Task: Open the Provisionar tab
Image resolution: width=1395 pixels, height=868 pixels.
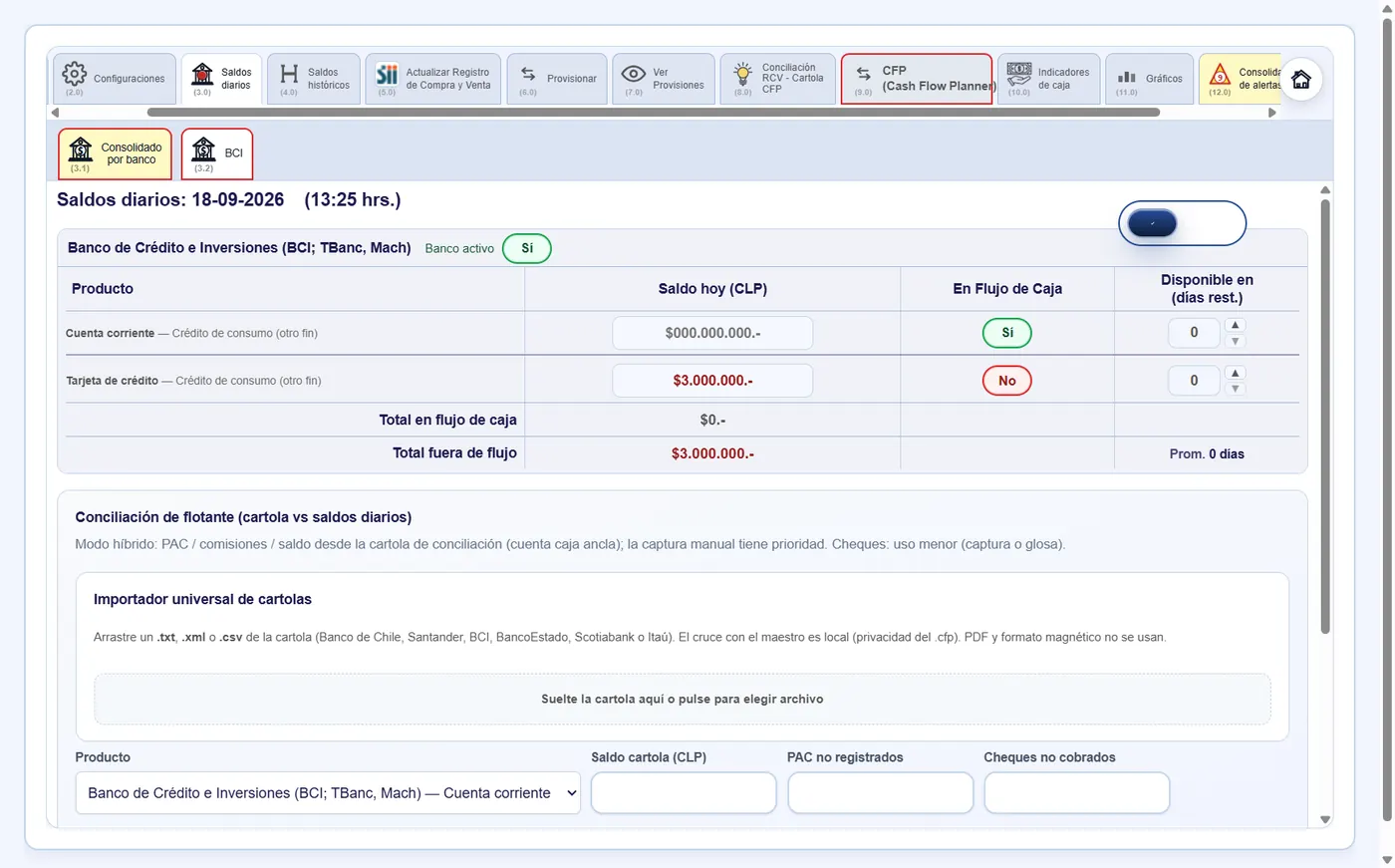Action: coord(557,79)
